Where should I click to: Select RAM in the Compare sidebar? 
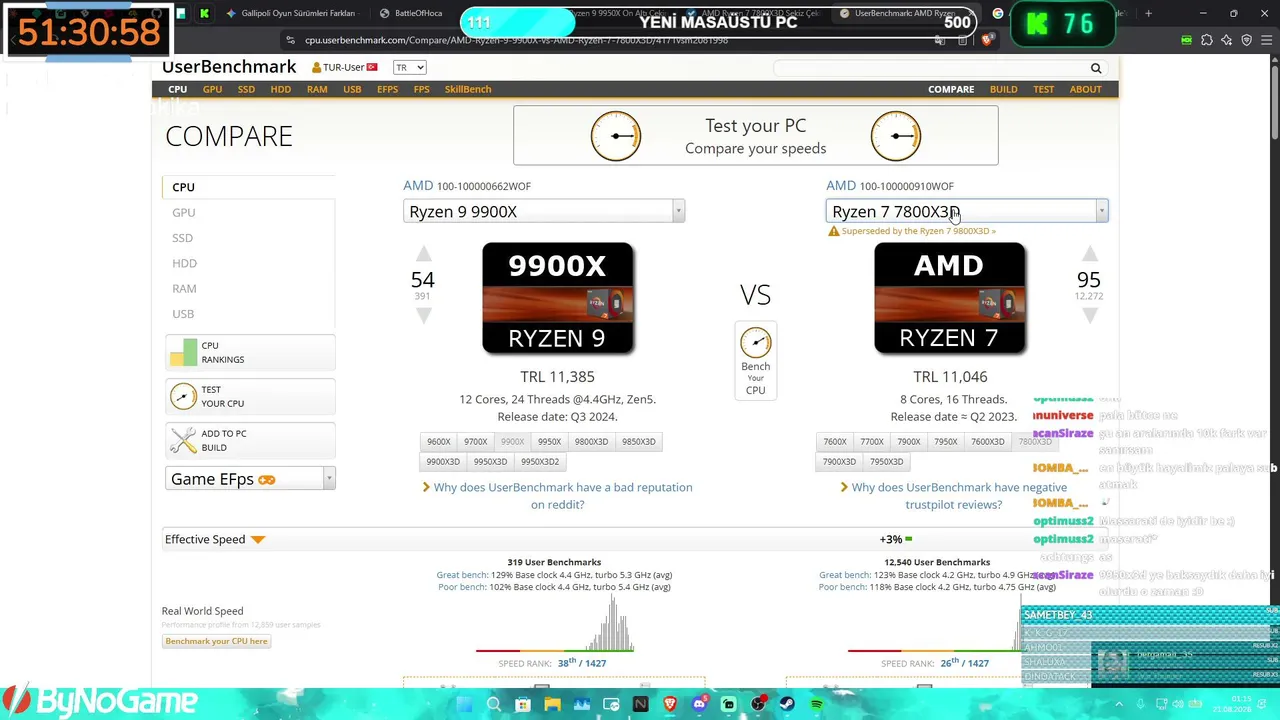pos(184,288)
